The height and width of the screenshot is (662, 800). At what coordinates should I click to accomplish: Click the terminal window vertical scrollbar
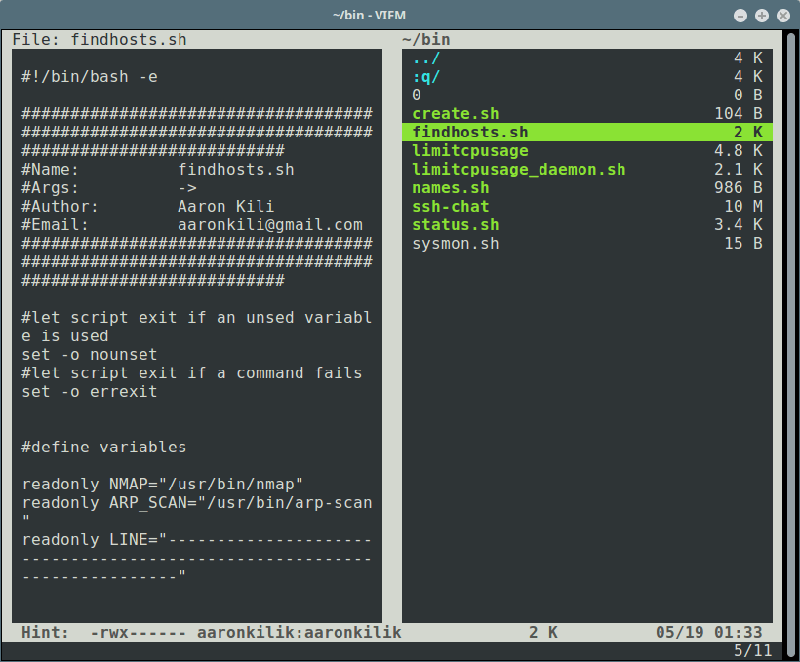coord(791,337)
